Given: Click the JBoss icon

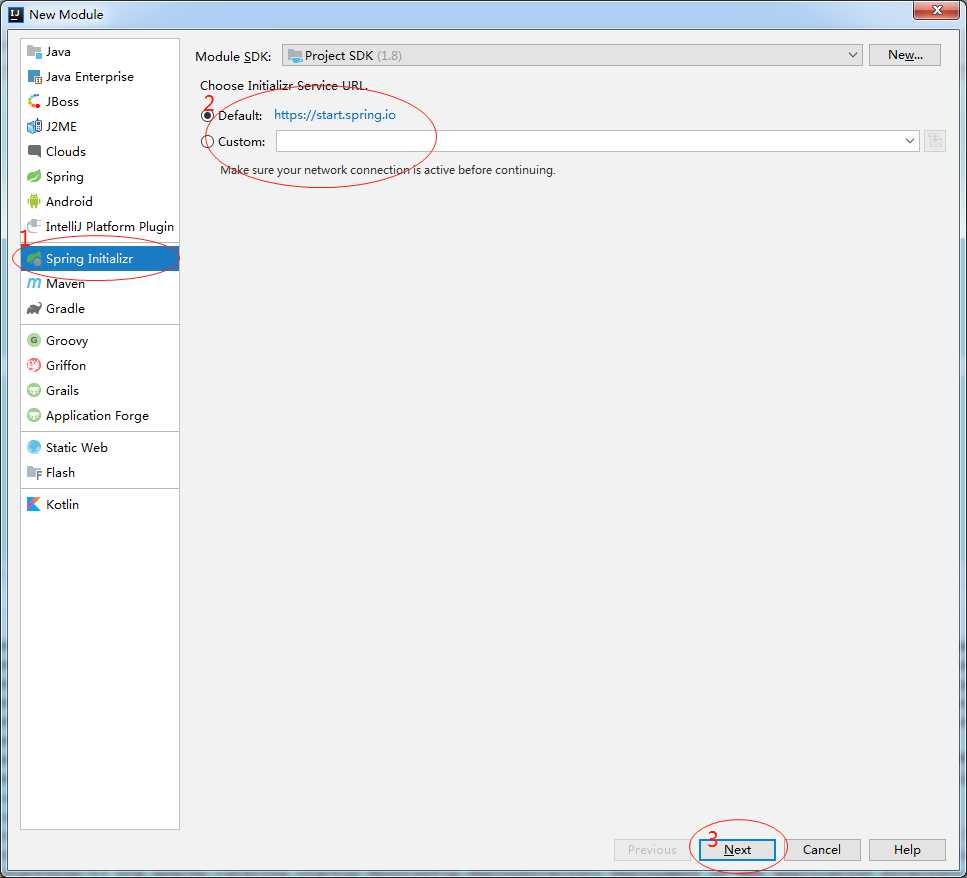Looking at the screenshot, I should point(34,101).
